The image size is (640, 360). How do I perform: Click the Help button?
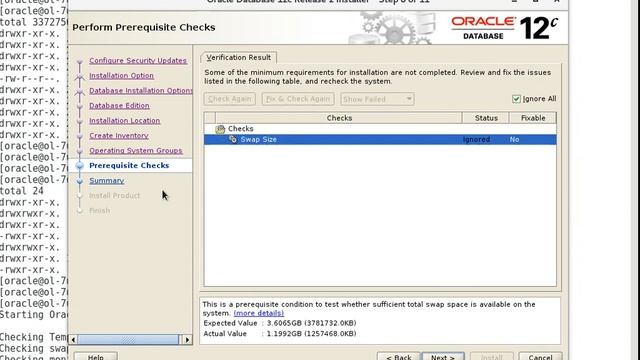(x=96, y=357)
